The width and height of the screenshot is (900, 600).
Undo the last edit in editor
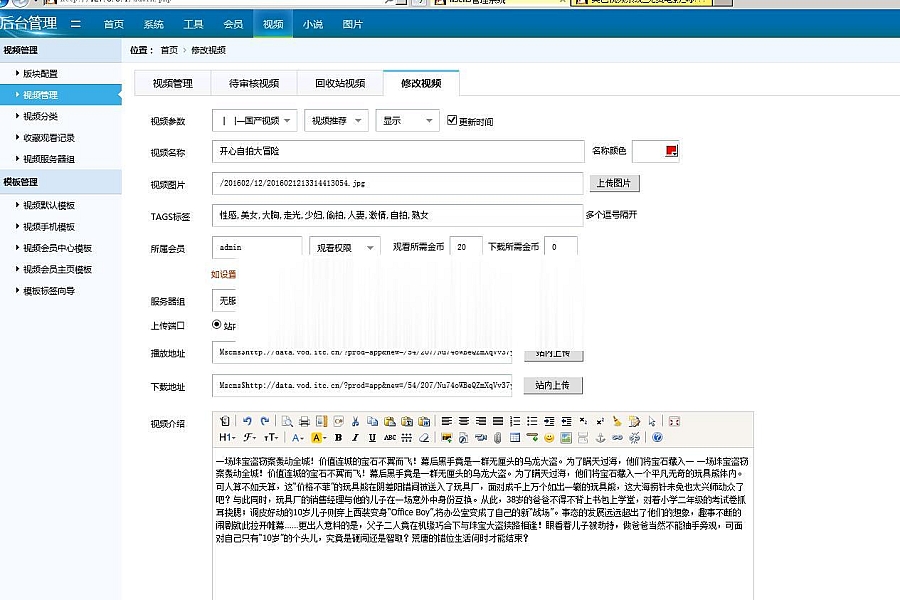pyautogui.click(x=247, y=421)
